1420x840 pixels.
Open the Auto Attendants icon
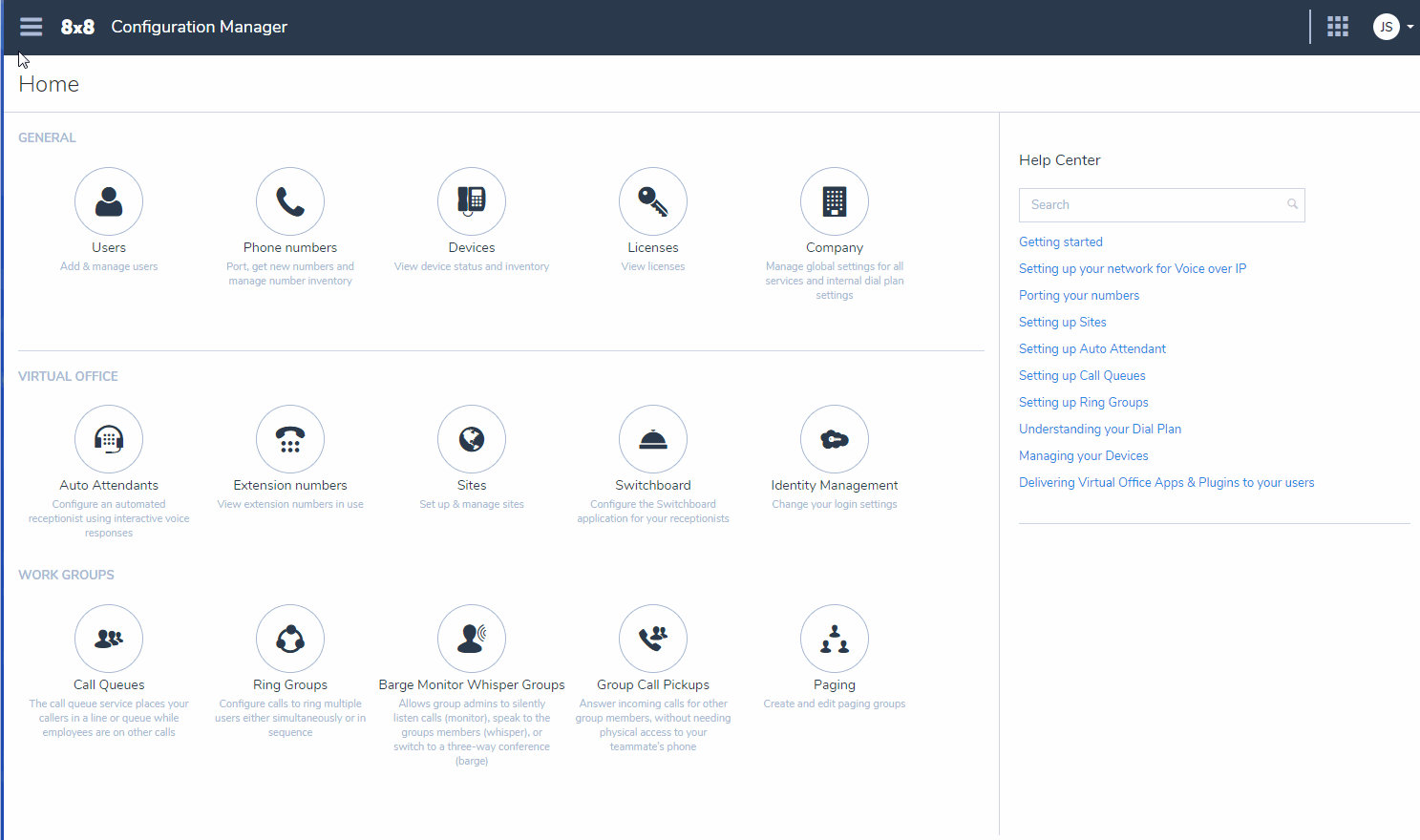point(109,439)
